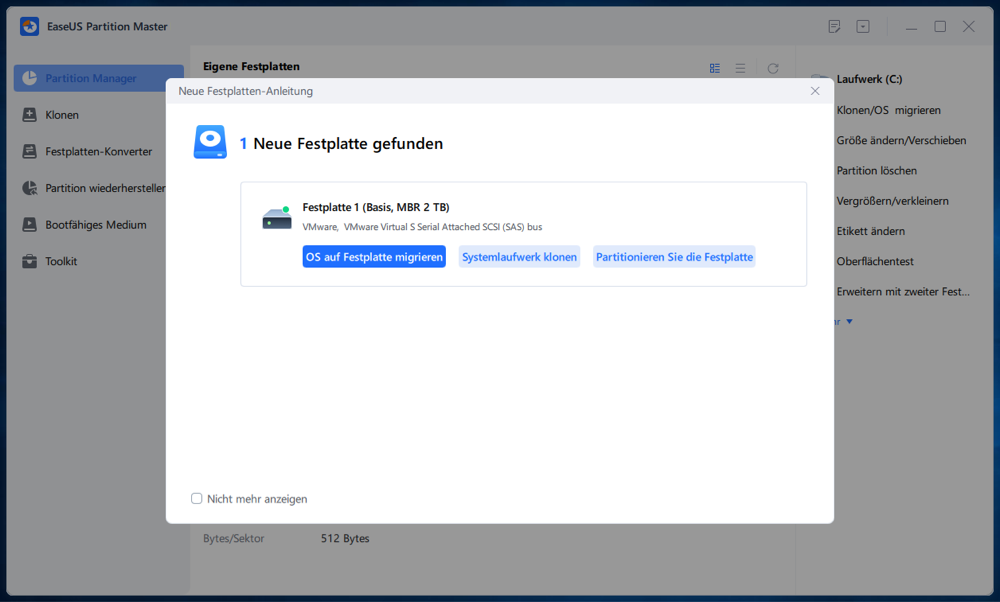
Task: Switch to the tile view of disks
Action: click(x=715, y=68)
